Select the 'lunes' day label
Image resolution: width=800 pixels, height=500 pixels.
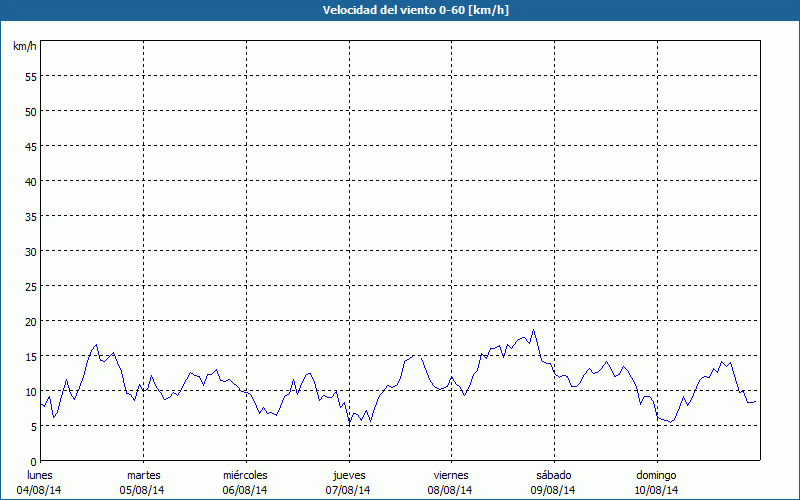[39, 475]
